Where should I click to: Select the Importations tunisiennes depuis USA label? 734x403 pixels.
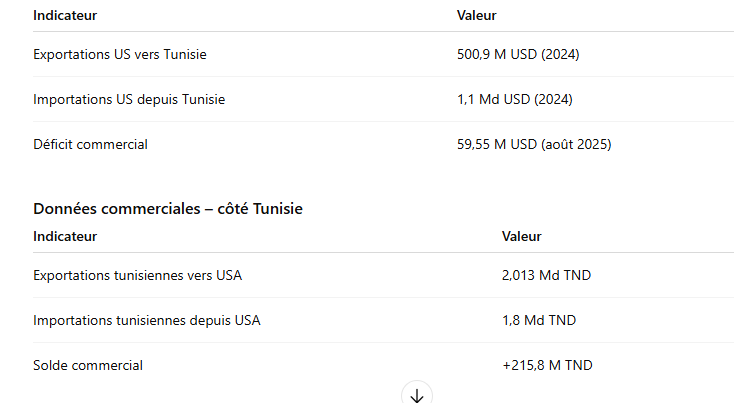[x=147, y=320]
